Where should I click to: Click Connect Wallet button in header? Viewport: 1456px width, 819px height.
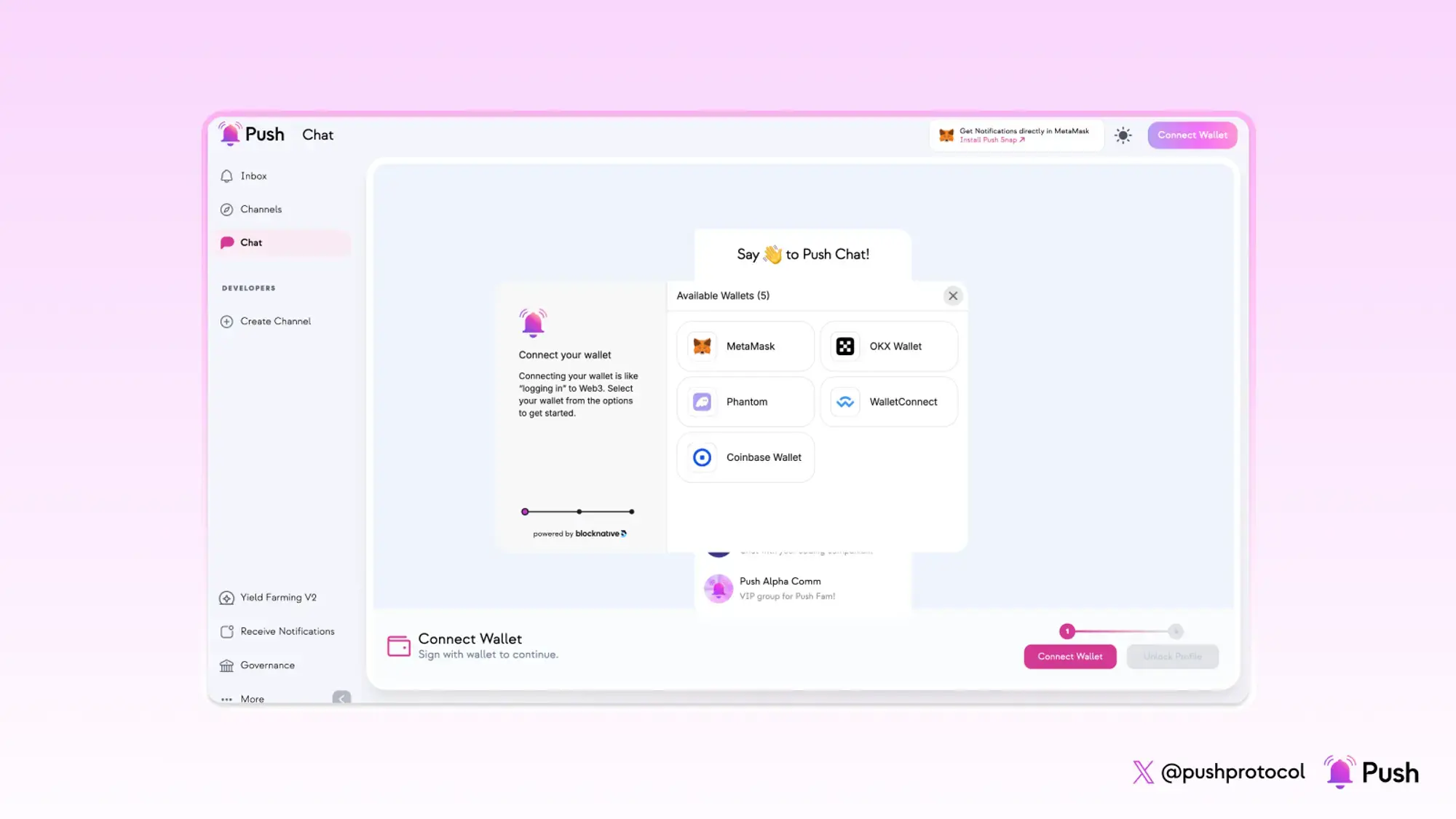tap(1192, 134)
